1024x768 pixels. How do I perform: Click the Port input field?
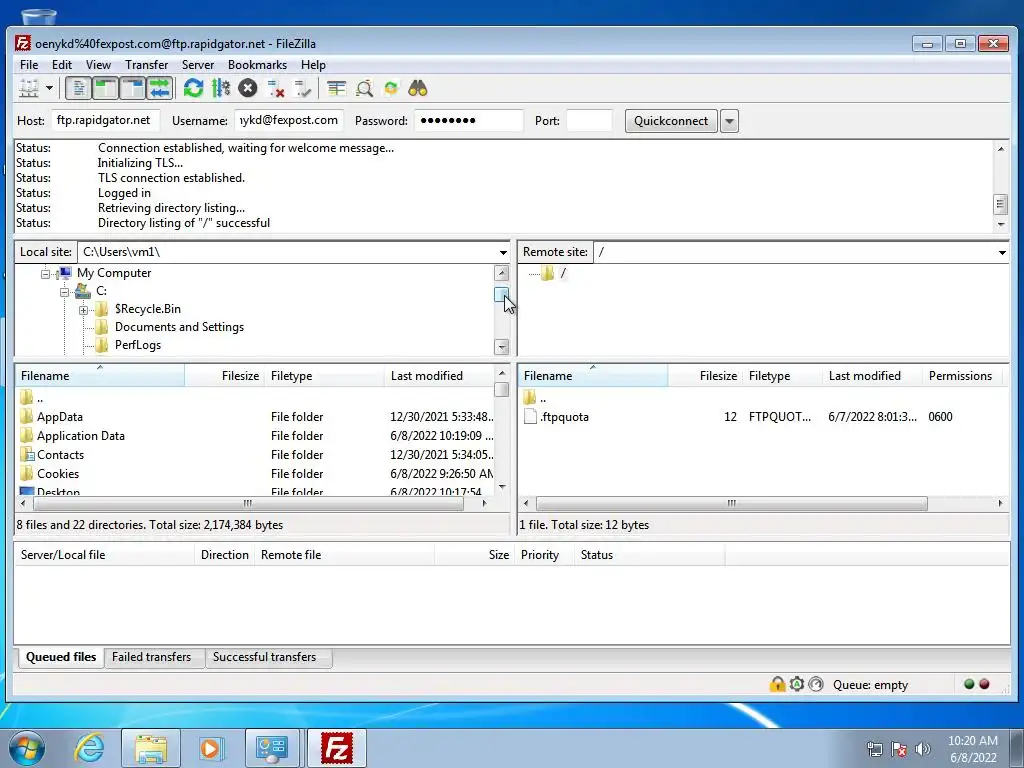(x=590, y=120)
